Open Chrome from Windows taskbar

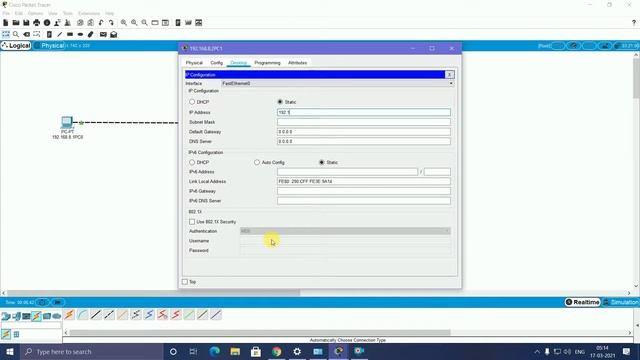click(277, 351)
